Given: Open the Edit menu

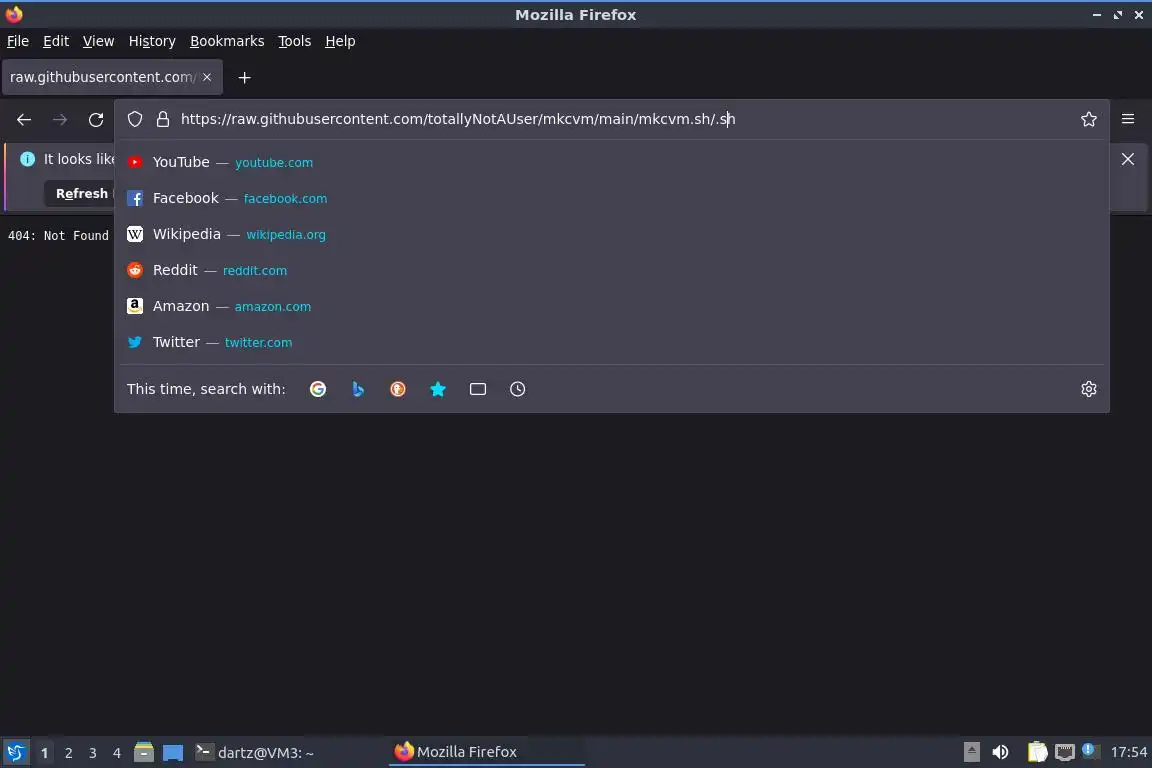Looking at the screenshot, I should [56, 41].
